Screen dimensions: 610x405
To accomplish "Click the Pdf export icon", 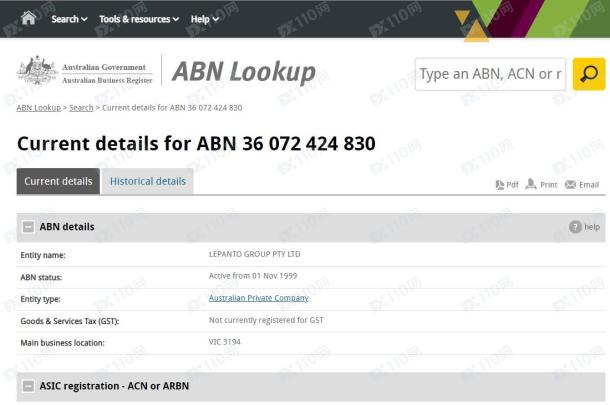I will [500, 185].
